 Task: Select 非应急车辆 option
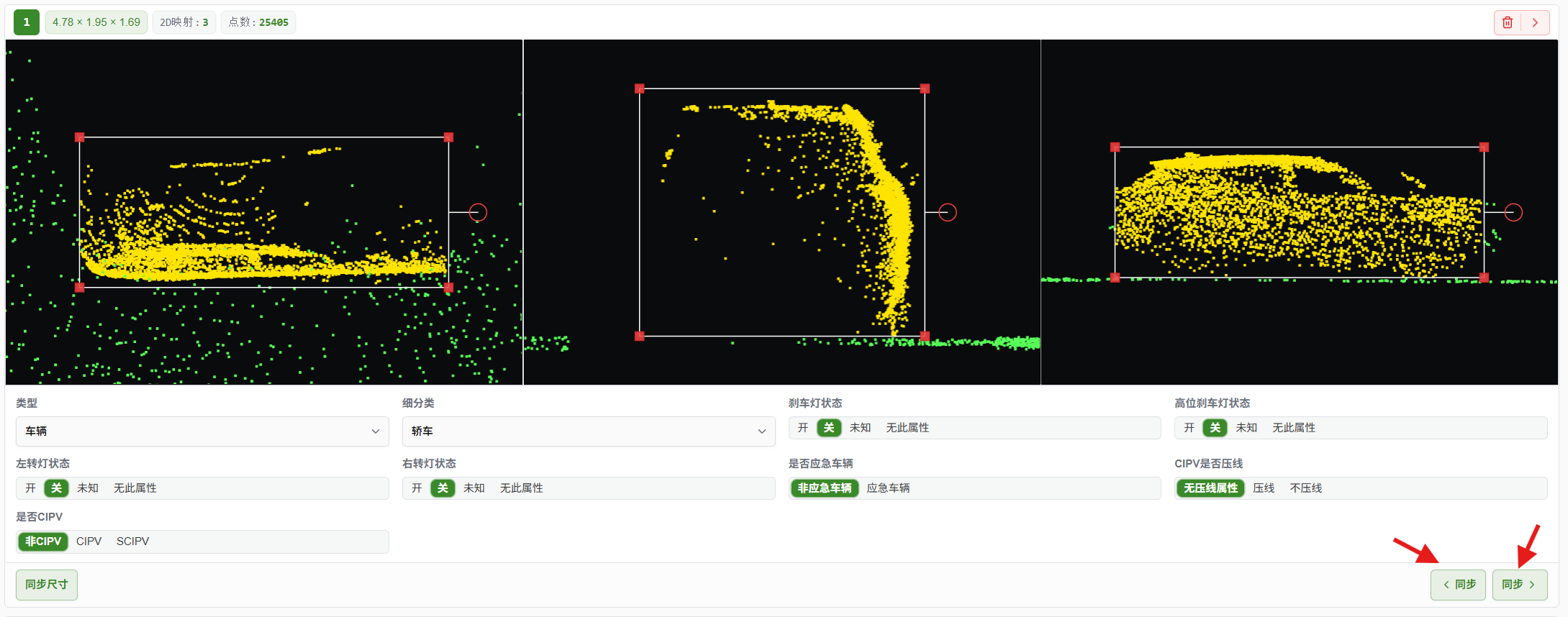pyautogui.click(x=825, y=488)
